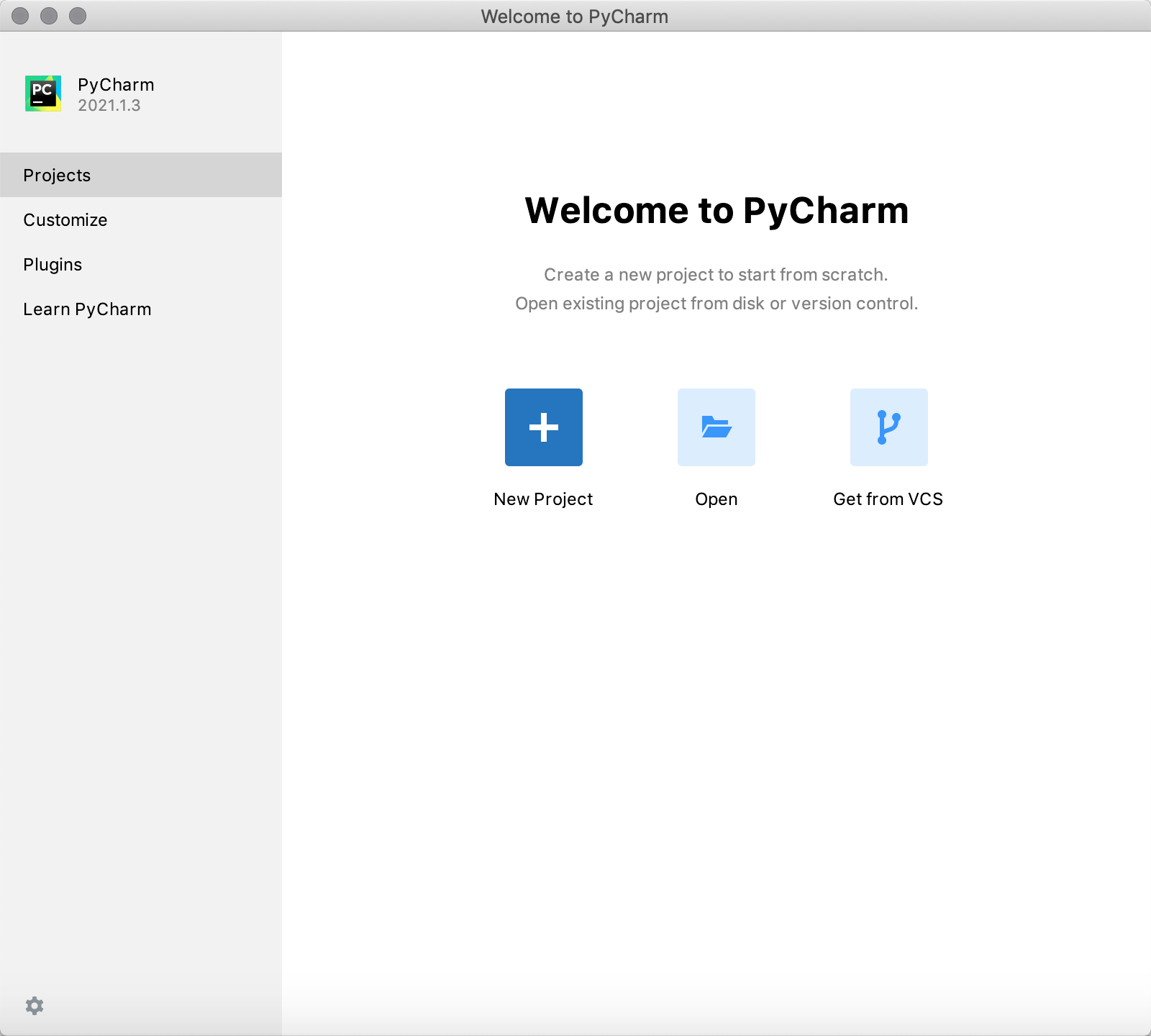
Task: Click the Get from VCS branch icon
Action: point(888,427)
